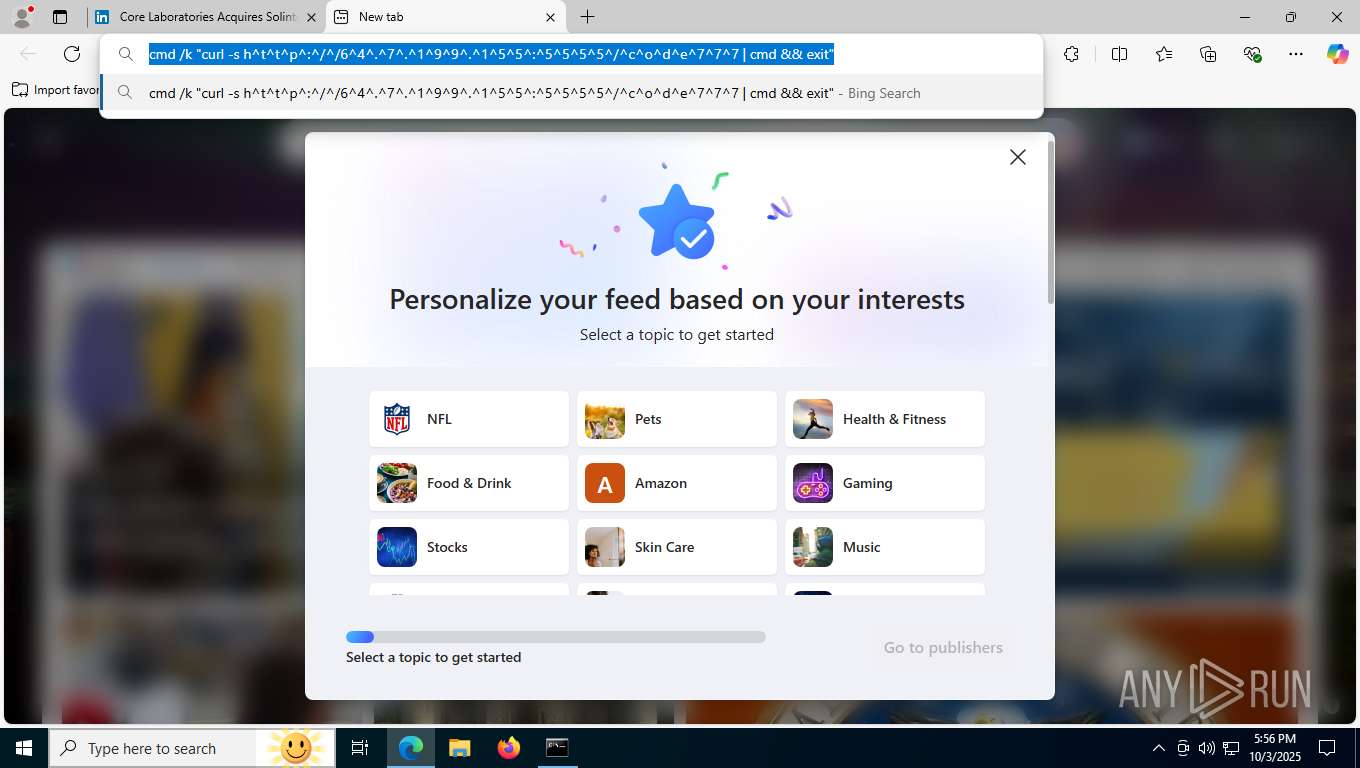Click the Import favorites bookmark bar item
Image resolution: width=1360 pixels, height=768 pixels.
pyautogui.click(x=56, y=90)
